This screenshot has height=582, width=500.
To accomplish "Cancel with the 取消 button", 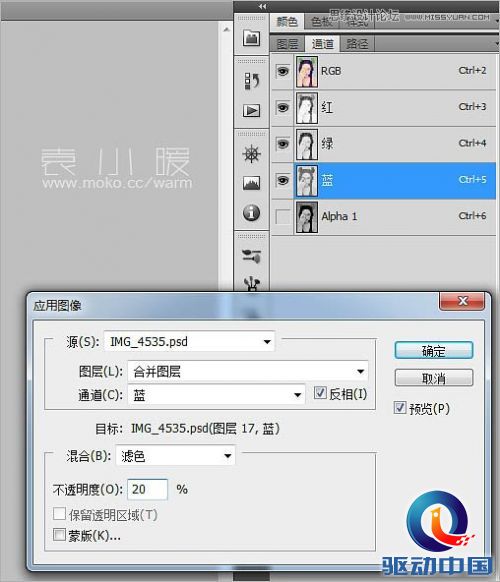I will point(434,378).
